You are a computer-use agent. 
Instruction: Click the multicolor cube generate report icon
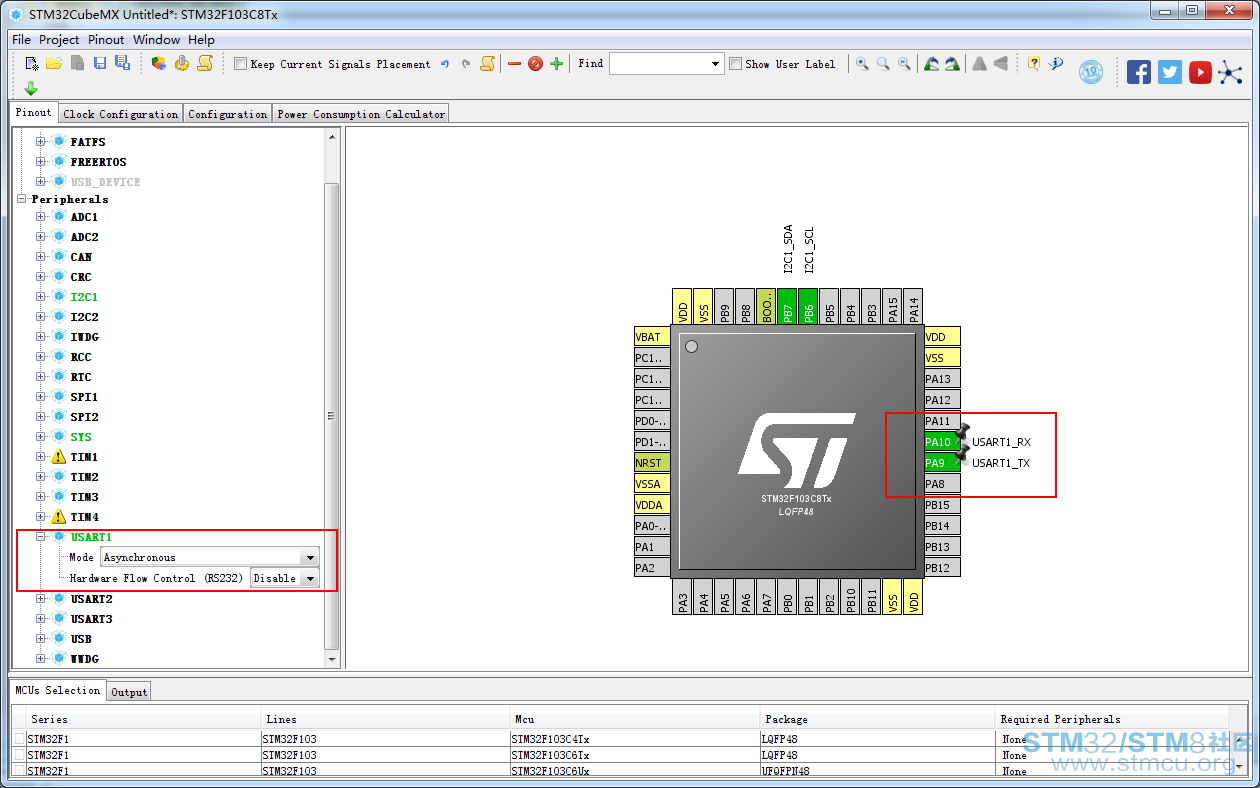click(158, 63)
